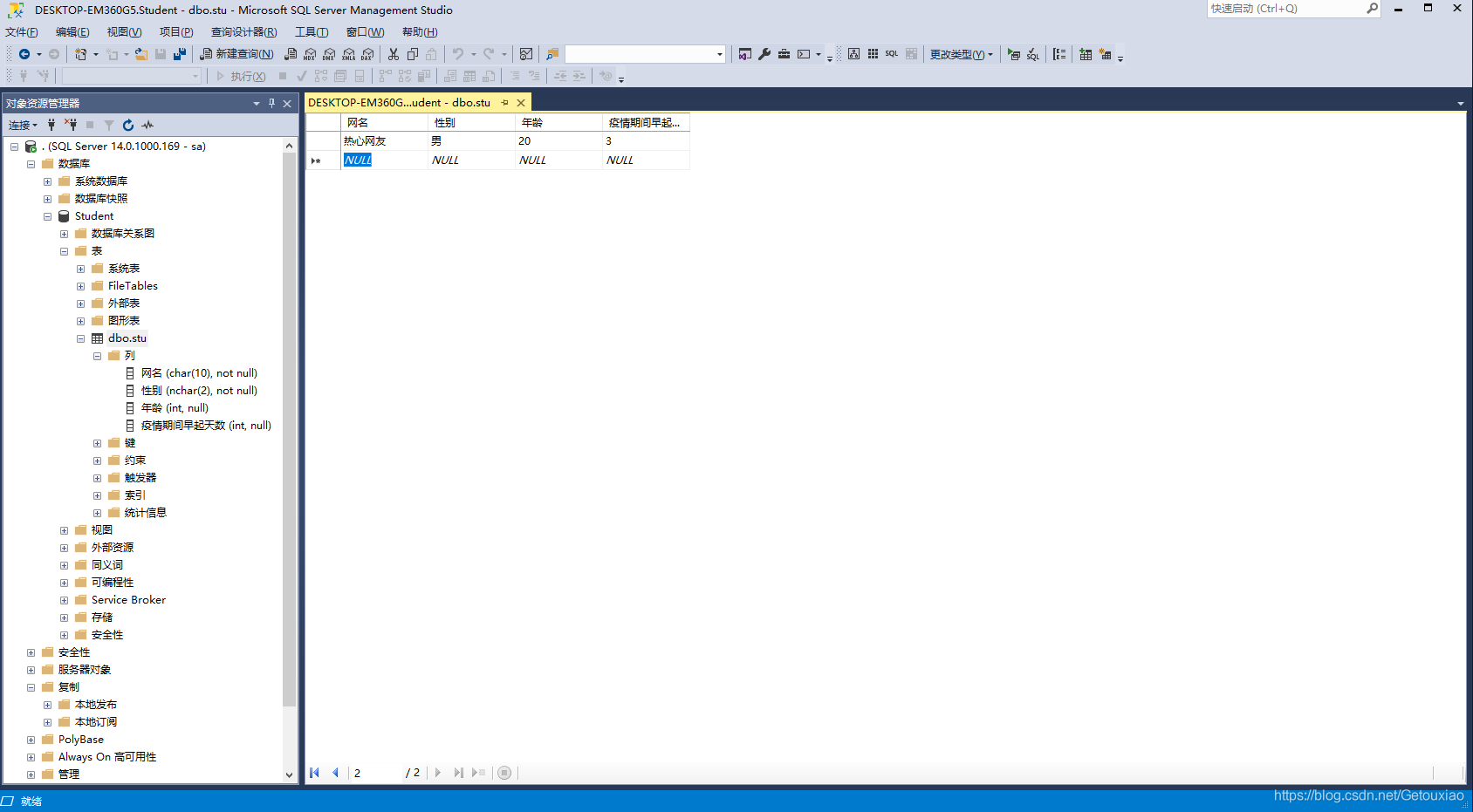
Task: Click the wrench properties icon
Action: pos(764,54)
